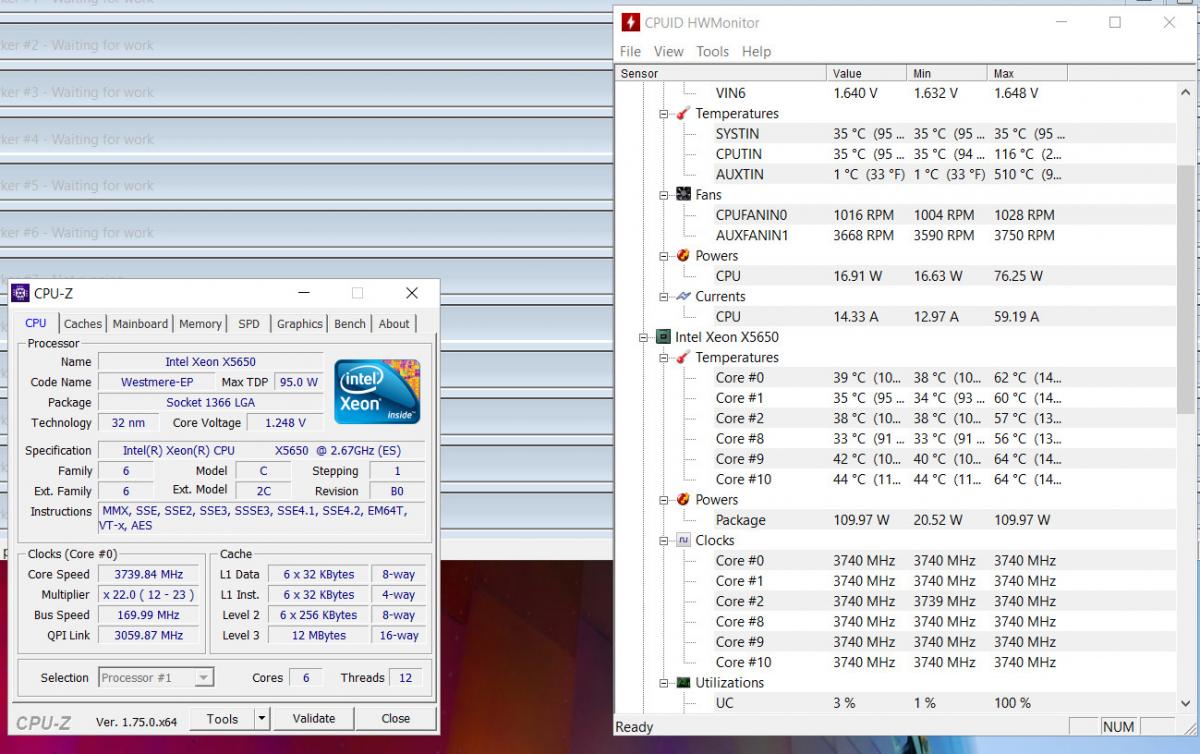Click the Close button in CPU-Z
Screen dimensions: 1200x754
(396, 718)
